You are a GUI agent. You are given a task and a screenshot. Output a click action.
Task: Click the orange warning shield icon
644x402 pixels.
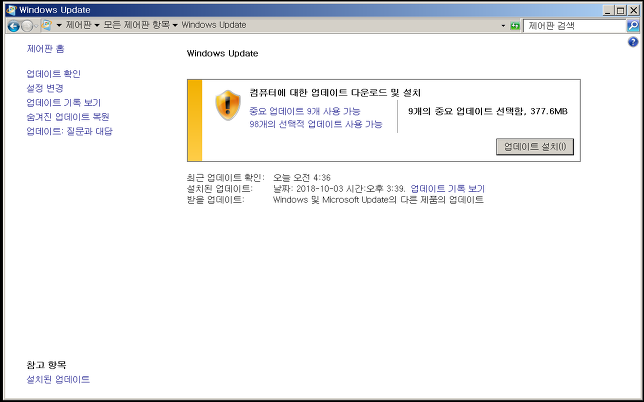tap(228, 106)
